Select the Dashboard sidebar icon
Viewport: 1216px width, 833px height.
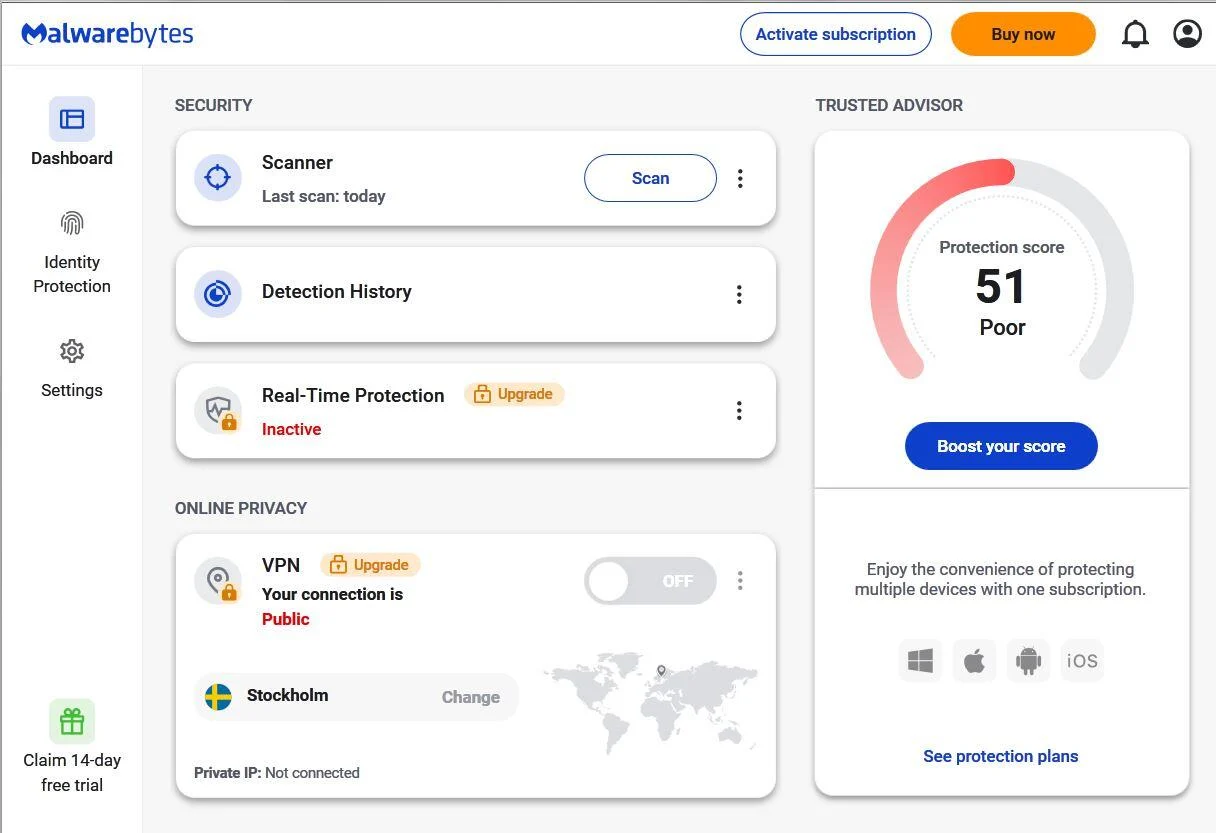pyautogui.click(x=72, y=119)
